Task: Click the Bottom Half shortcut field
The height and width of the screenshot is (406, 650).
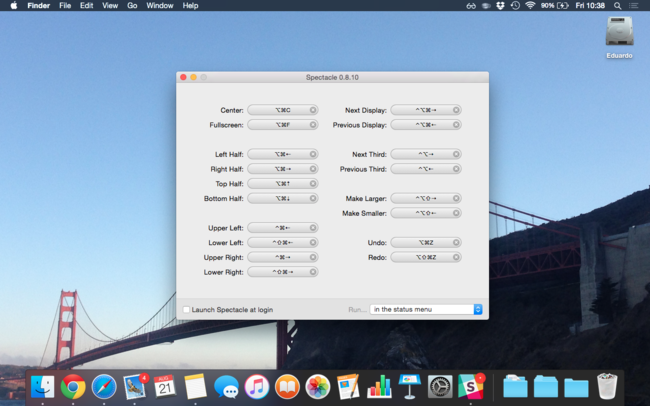Action: (x=283, y=198)
